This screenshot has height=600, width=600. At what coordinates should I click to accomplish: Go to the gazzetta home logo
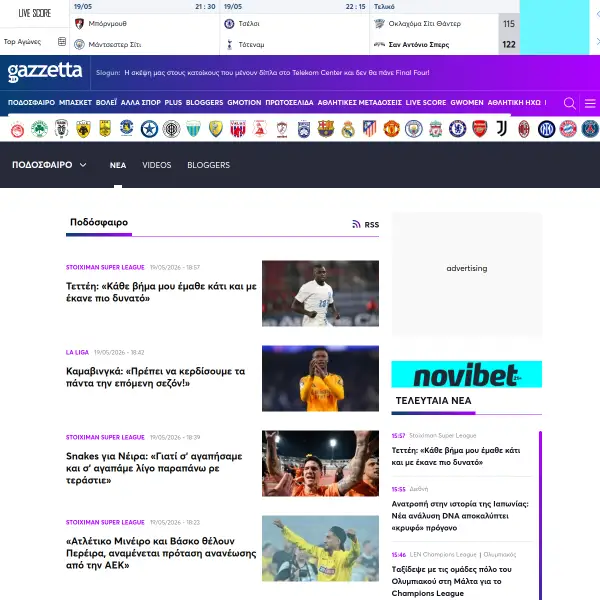(45, 72)
